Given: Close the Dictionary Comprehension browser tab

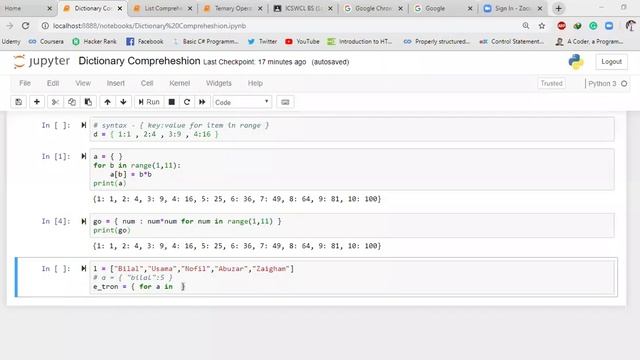Looking at the screenshot, I should (x=120, y=8).
